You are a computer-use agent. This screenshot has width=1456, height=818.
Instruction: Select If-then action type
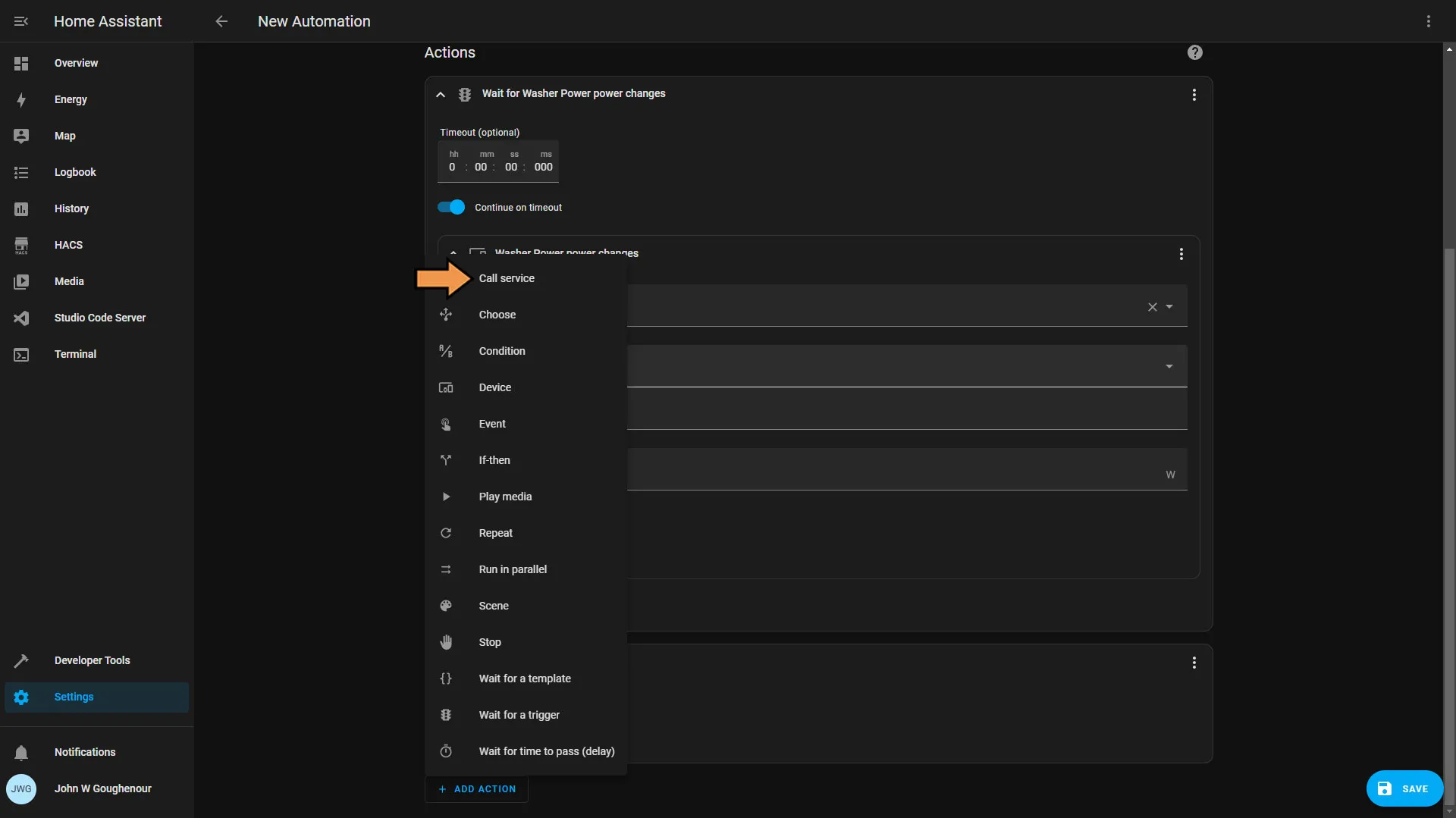click(x=526, y=460)
